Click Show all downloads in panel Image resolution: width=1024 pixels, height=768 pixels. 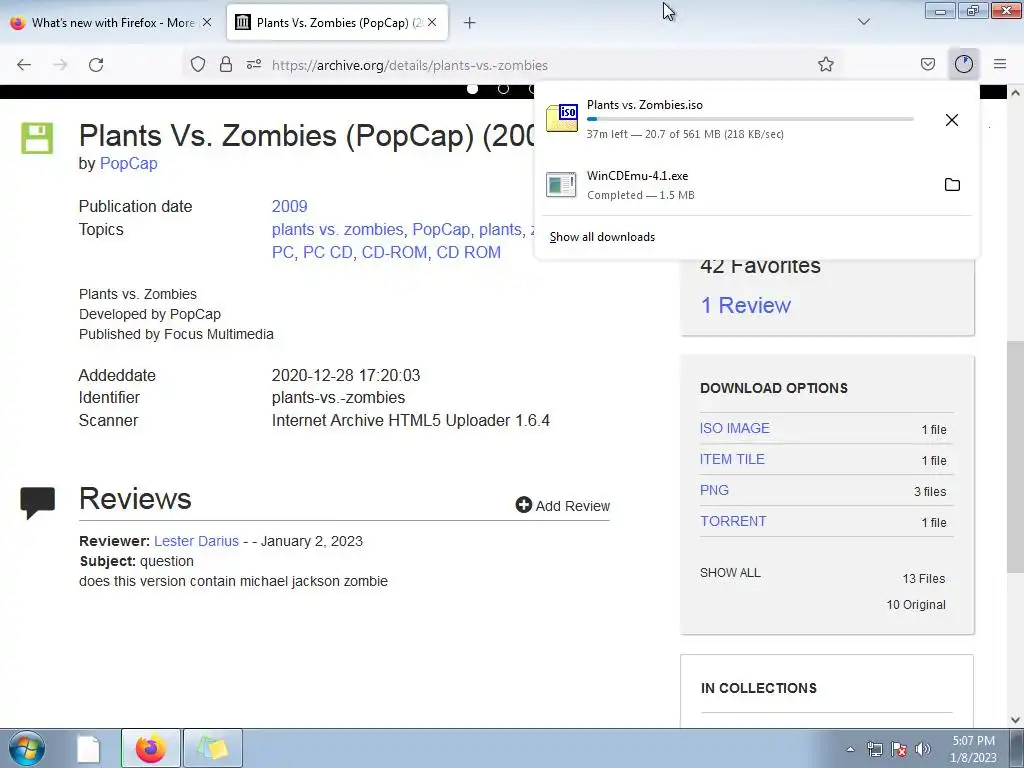tap(602, 237)
